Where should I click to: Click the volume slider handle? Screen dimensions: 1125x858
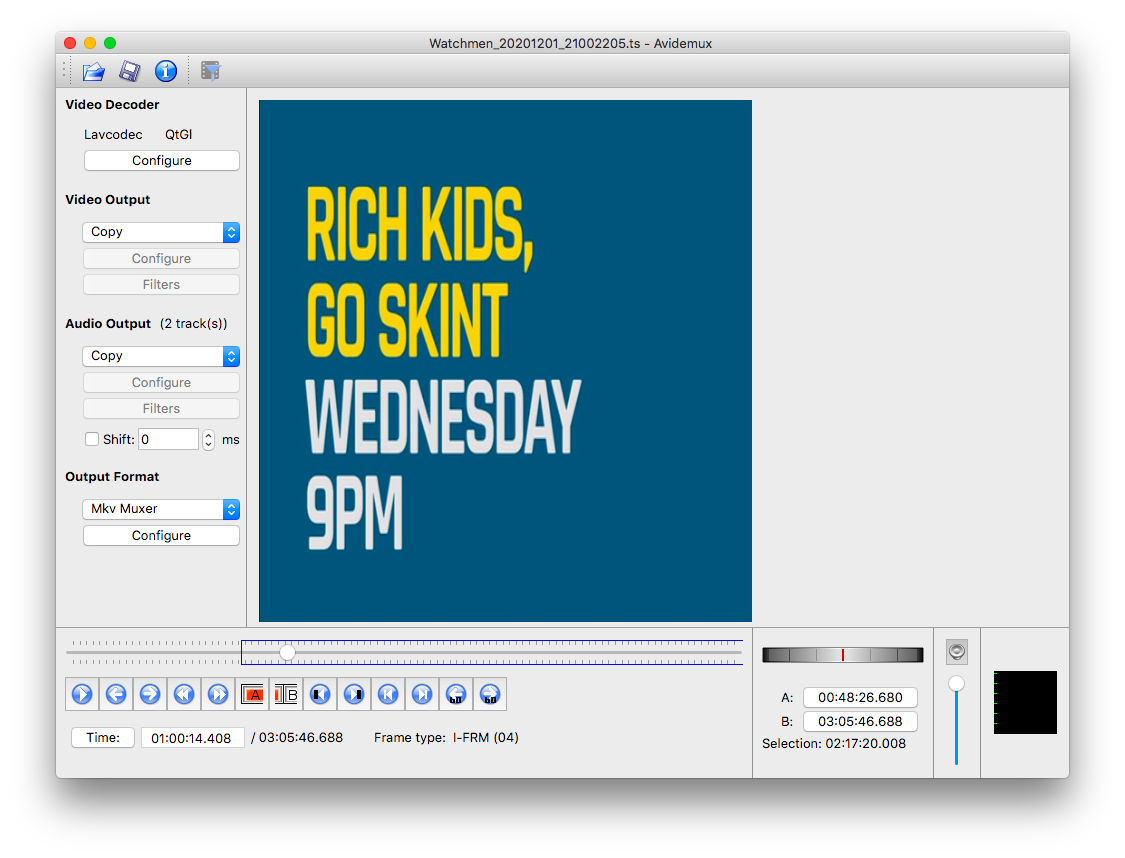956,684
